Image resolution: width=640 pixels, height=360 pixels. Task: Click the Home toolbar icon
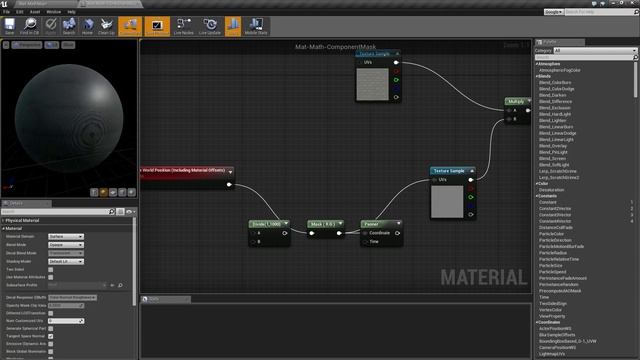click(x=87, y=26)
